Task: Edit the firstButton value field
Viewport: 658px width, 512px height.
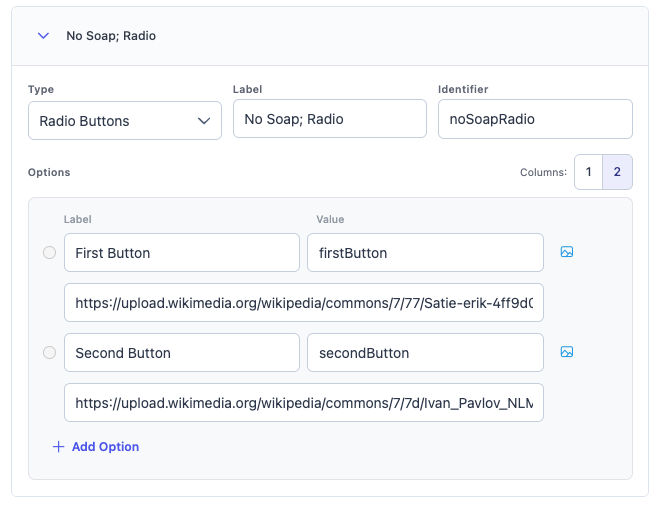Action: (x=425, y=253)
